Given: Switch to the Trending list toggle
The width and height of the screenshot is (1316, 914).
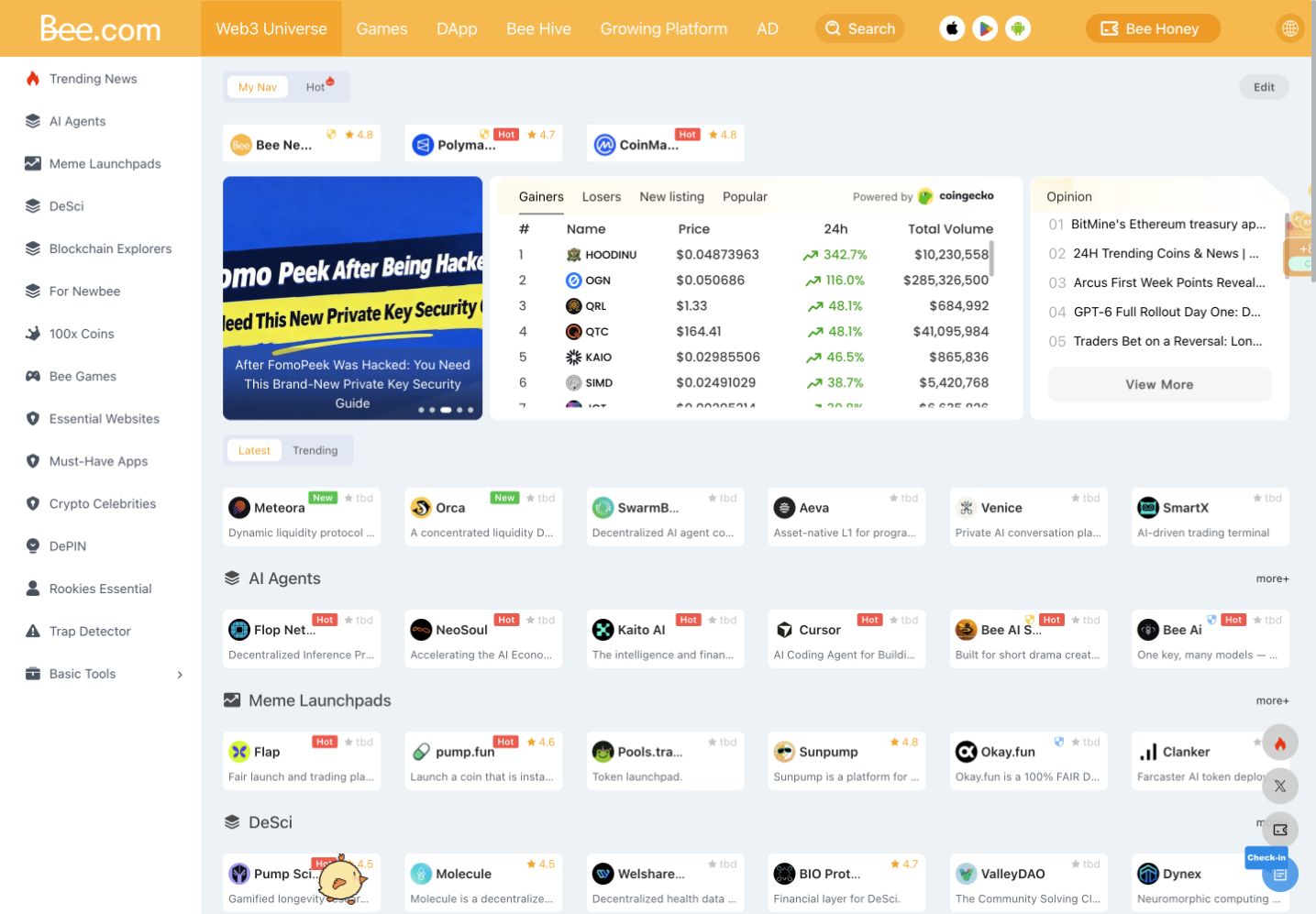Looking at the screenshot, I should (315, 450).
